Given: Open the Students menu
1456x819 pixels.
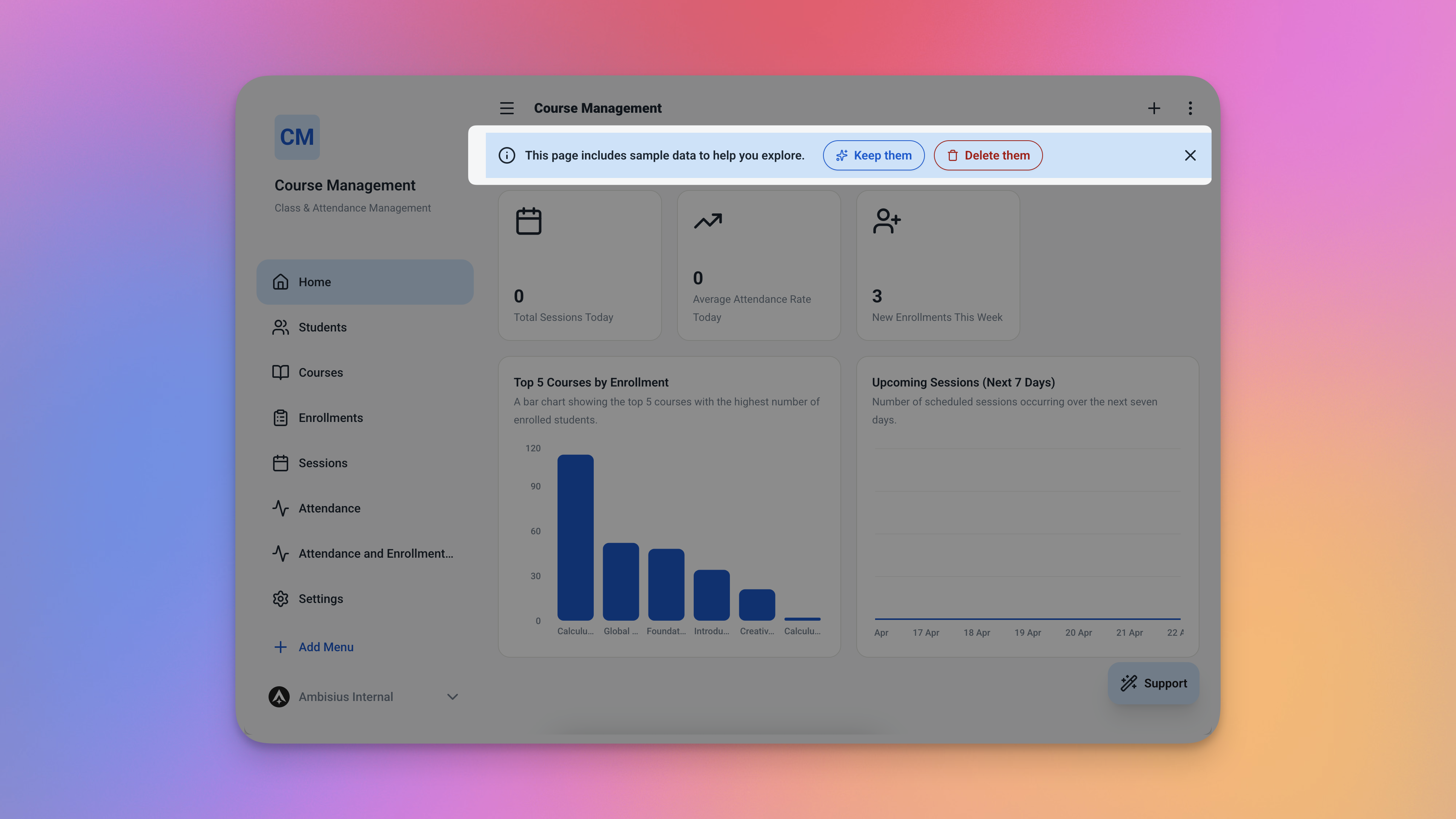Looking at the screenshot, I should 322,327.
